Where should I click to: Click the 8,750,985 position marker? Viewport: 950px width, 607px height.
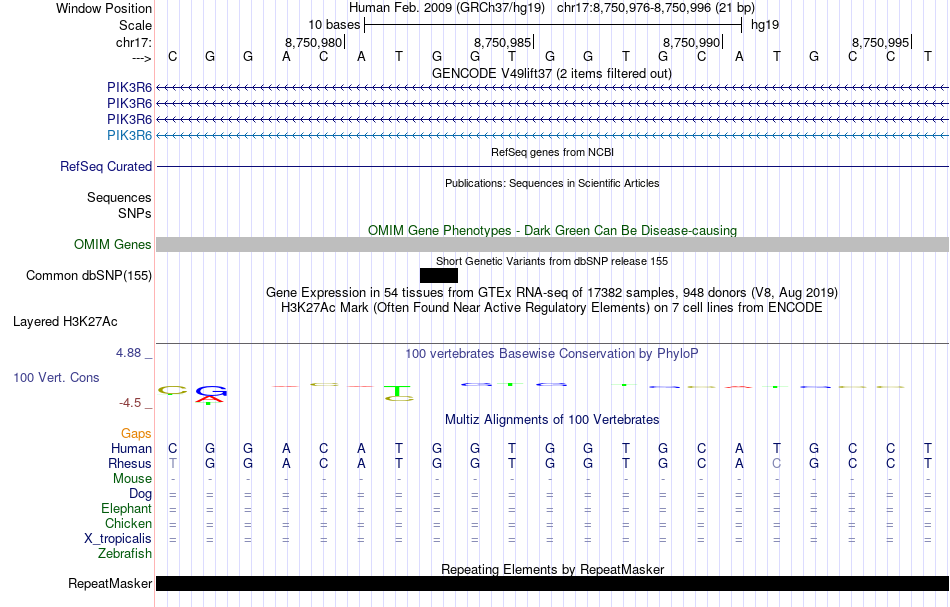[x=503, y=42]
